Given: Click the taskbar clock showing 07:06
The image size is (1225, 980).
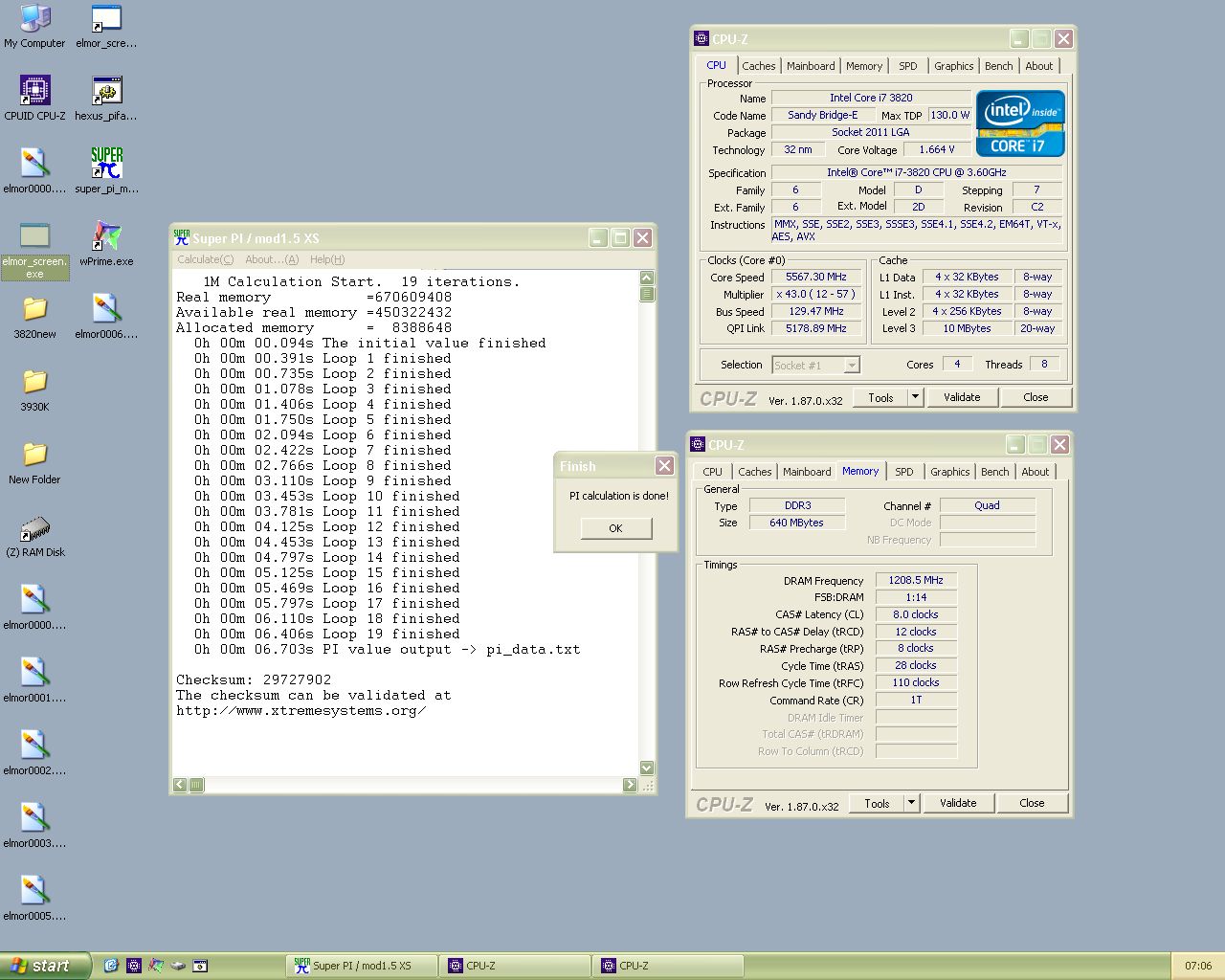Looking at the screenshot, I should pyautogui.click(x=1198, y=966).
